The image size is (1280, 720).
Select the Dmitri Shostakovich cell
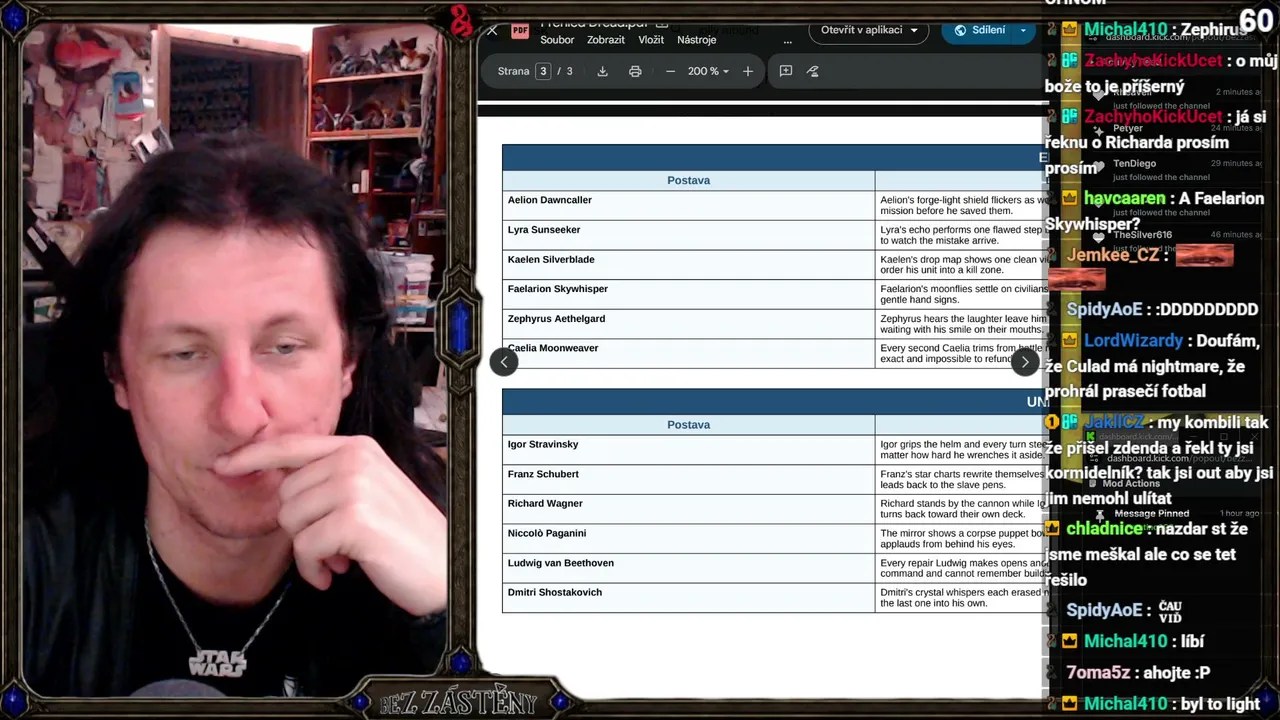689,598
